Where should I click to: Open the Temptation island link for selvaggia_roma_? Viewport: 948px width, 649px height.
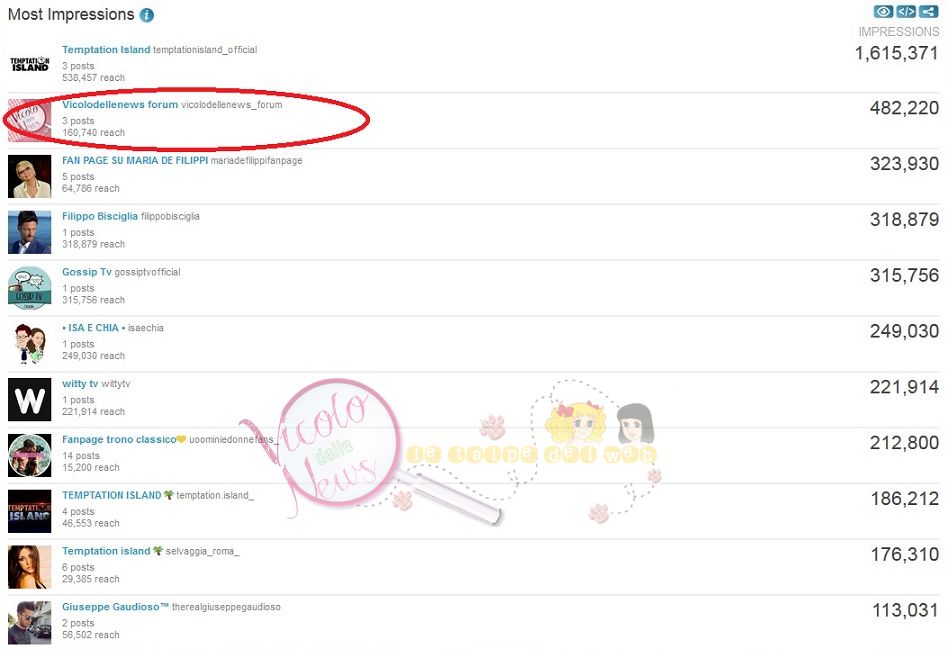pos(112,551)
